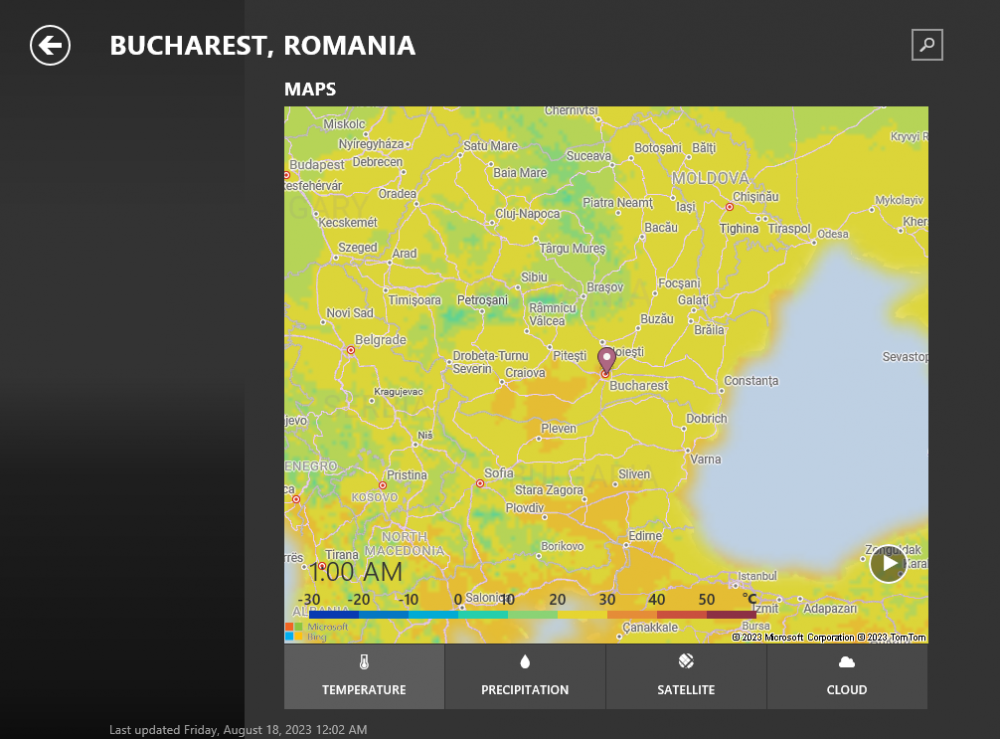The height and width of the screenshot is (739, 1000).
Task: Click the Precipitation raindrop icon
Action: point(525,660)
